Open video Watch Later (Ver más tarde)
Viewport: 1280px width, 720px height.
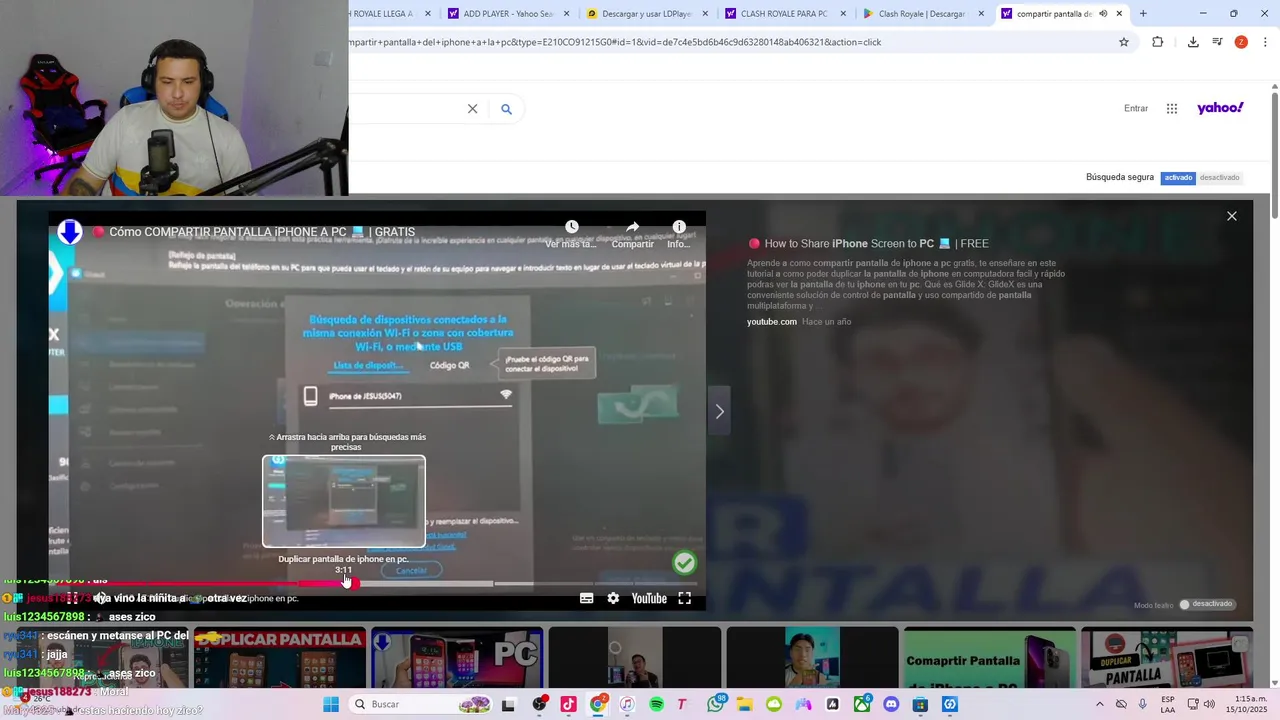point(571,234)
